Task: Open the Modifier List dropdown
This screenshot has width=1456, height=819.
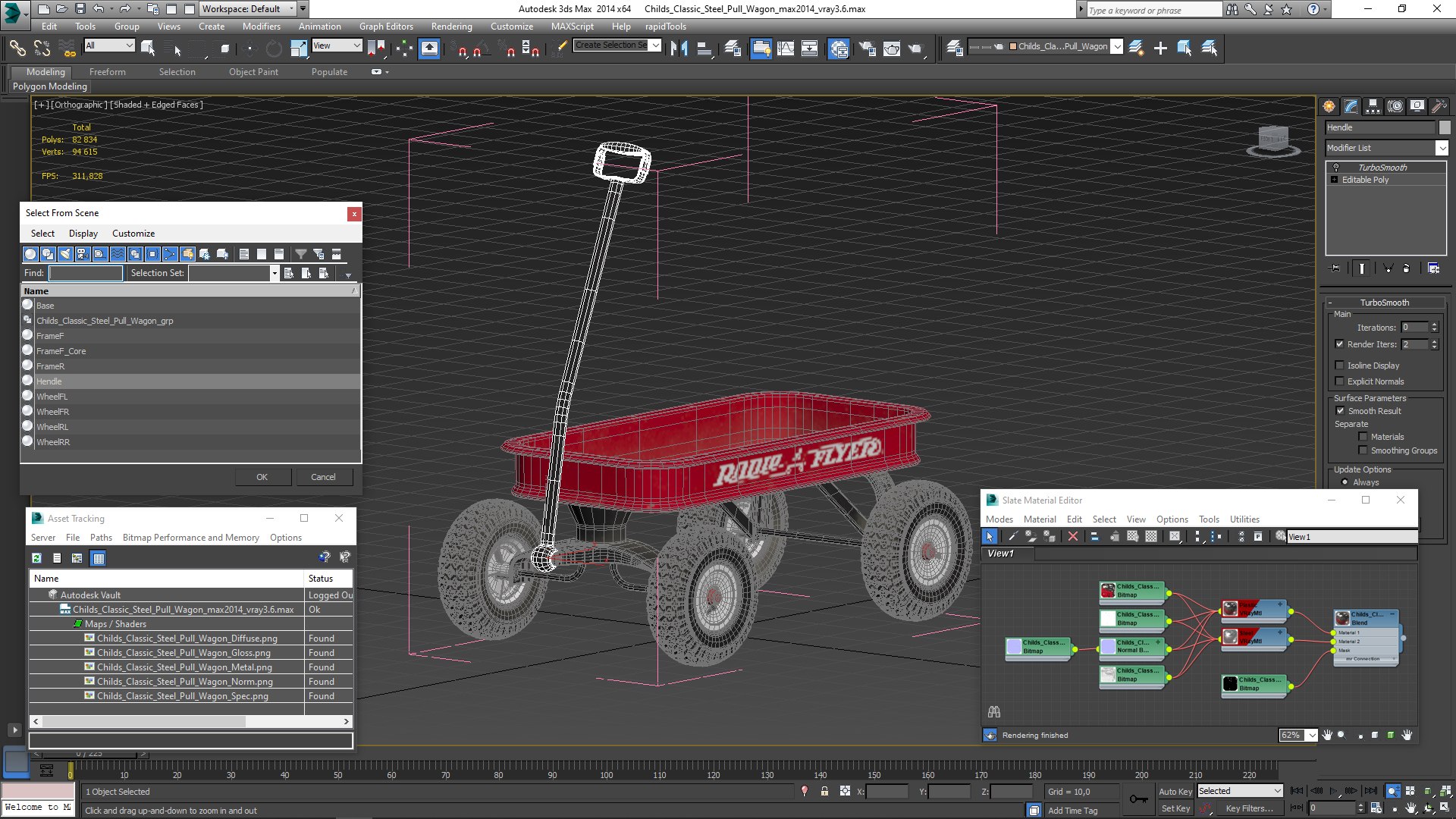Action: point(1442,148)
